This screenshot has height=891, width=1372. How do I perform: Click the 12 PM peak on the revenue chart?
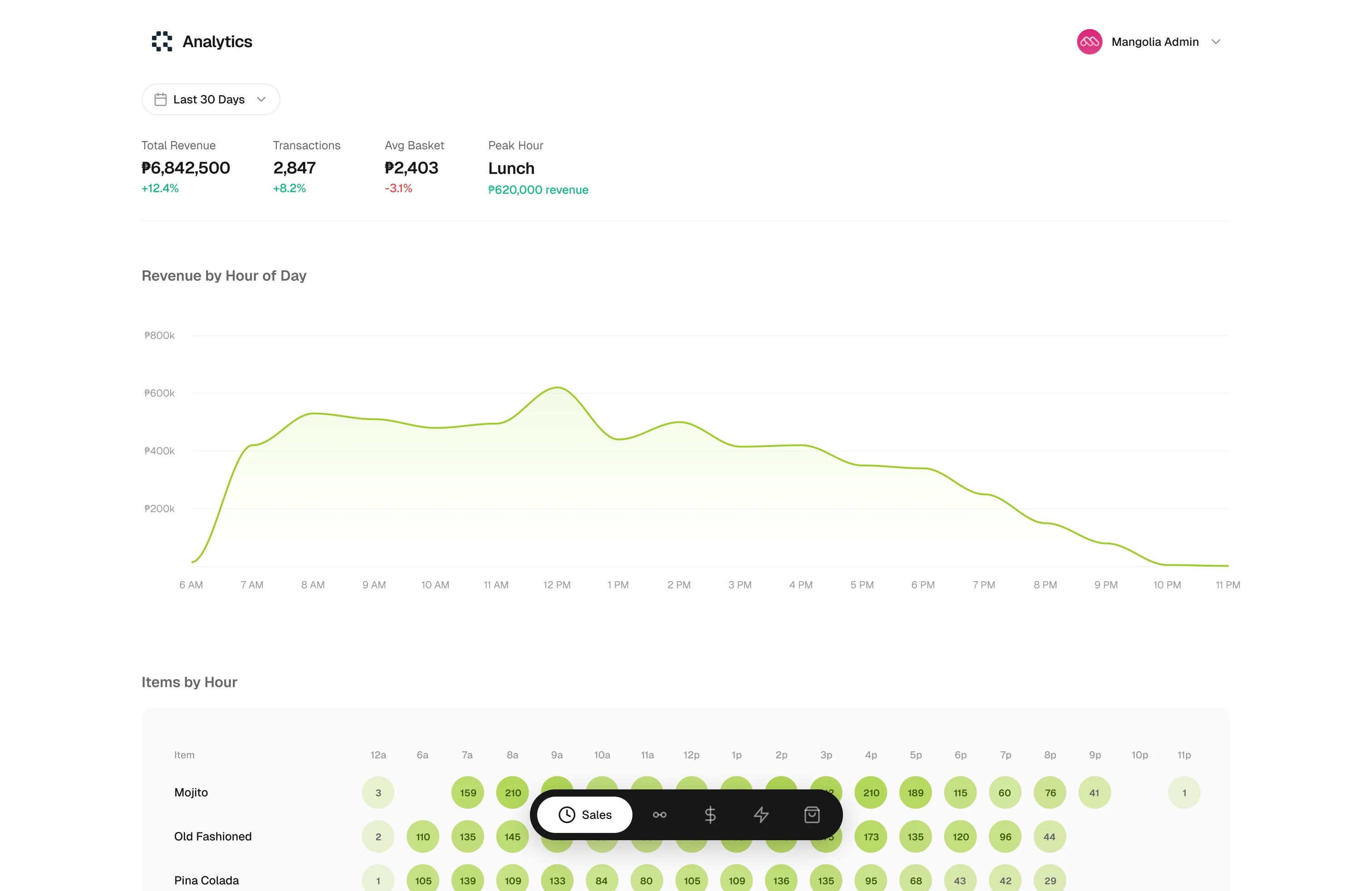tap(557, 389)
